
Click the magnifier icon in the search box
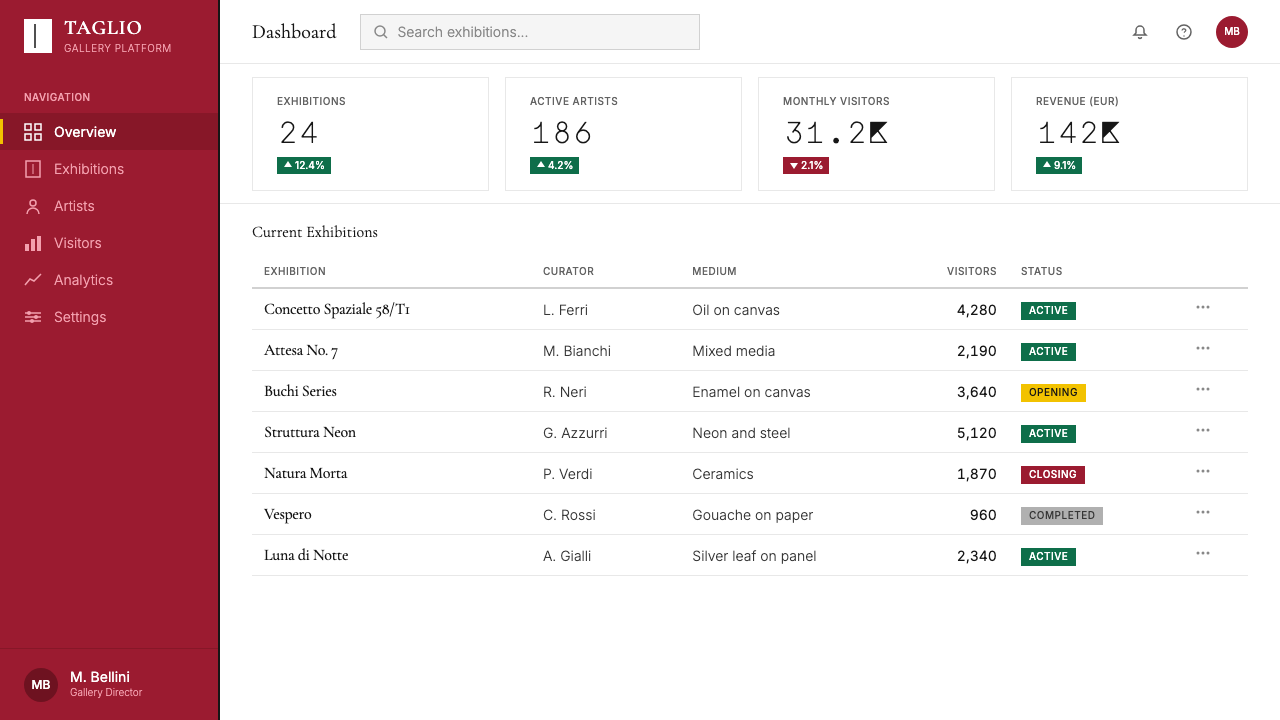(x=381, y=32)
